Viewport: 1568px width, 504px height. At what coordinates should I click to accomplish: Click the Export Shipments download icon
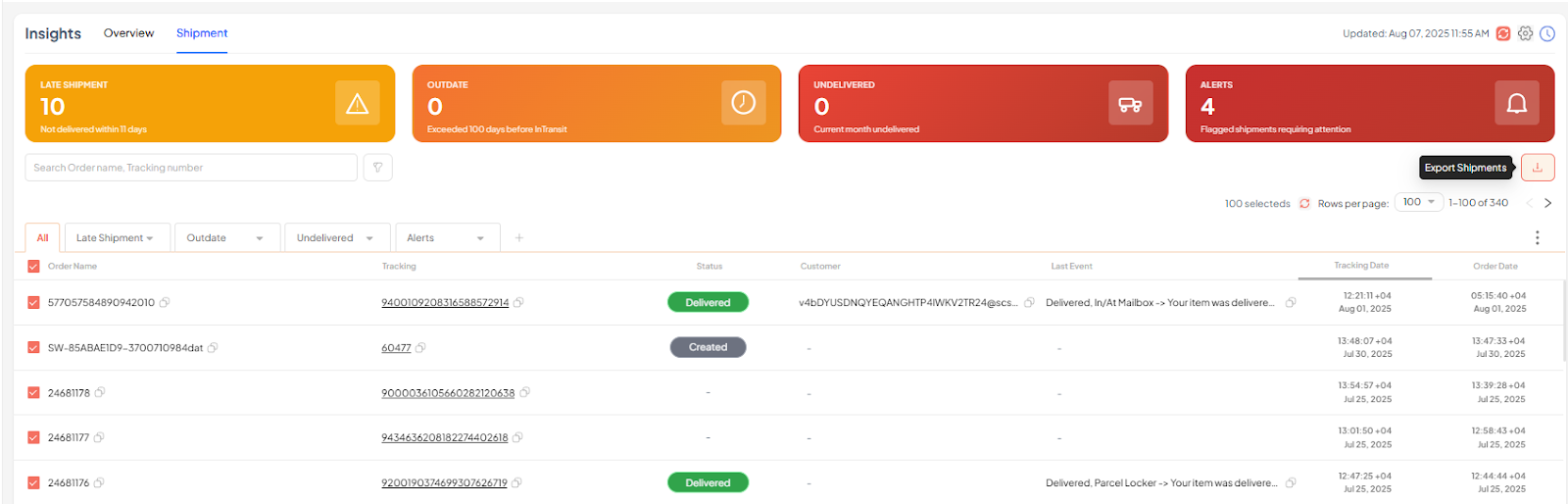pos(1537,168)
